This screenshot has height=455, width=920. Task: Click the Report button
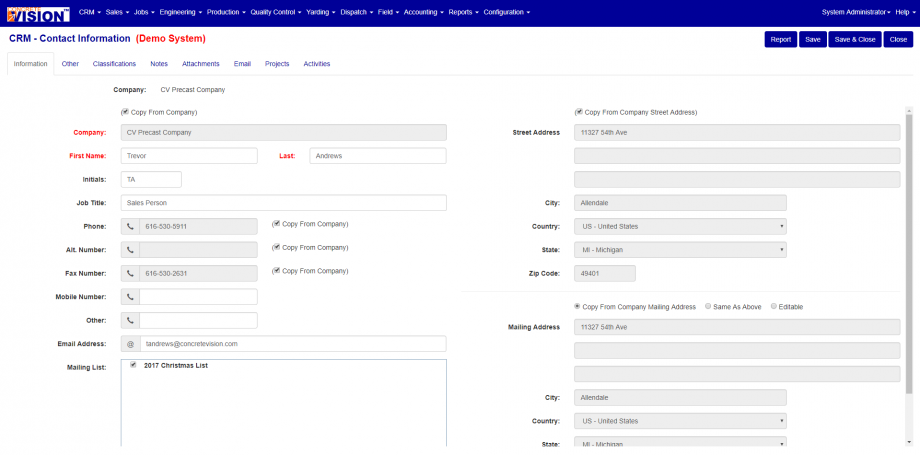(781, 39)
